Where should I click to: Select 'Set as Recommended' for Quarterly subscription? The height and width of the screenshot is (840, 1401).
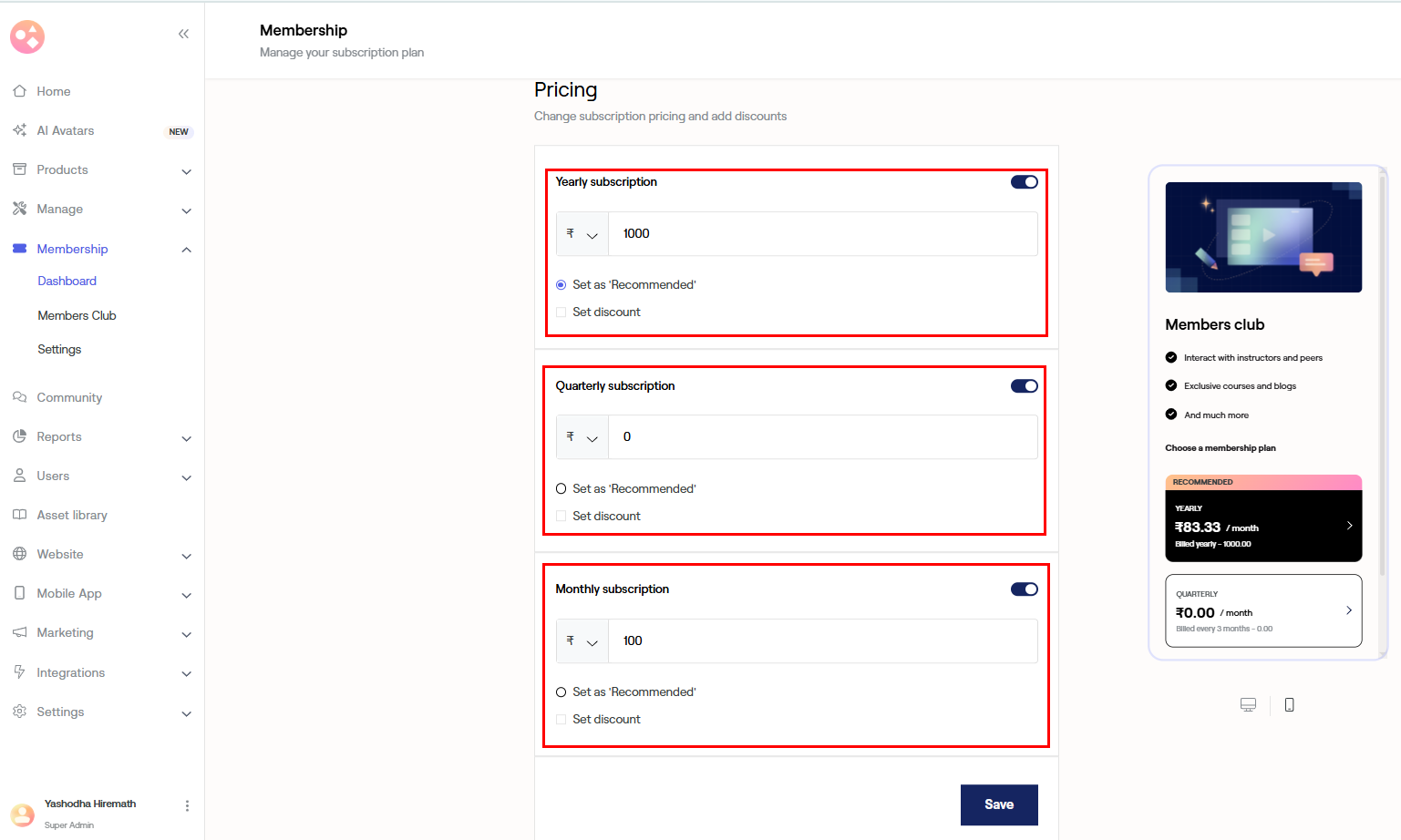(x=561, y=489)
